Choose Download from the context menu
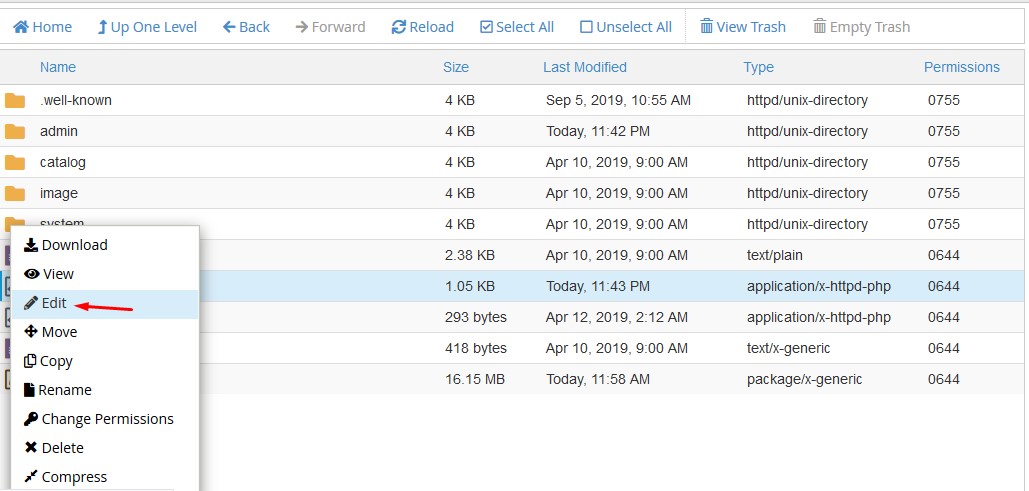 click(105, 245)
